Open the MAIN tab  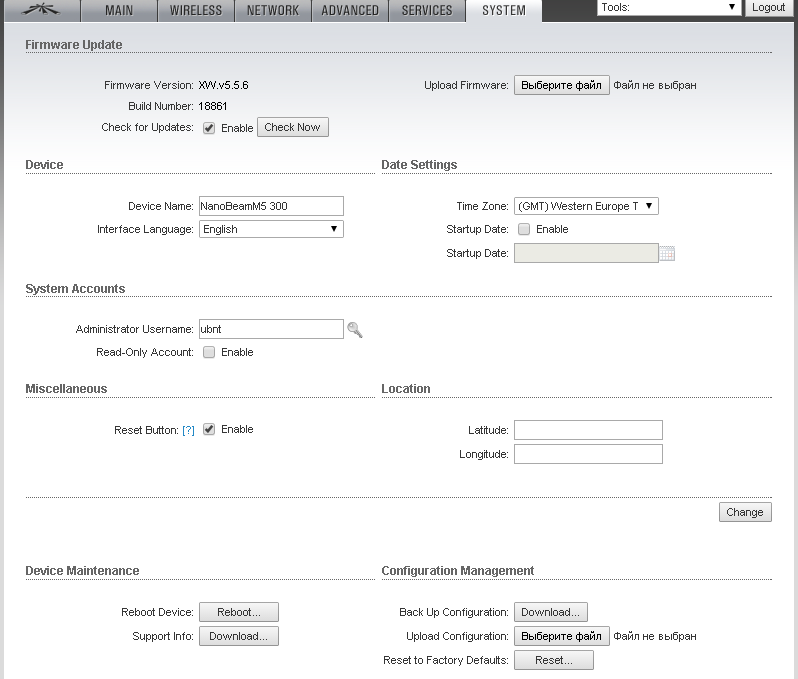point(119,11)
